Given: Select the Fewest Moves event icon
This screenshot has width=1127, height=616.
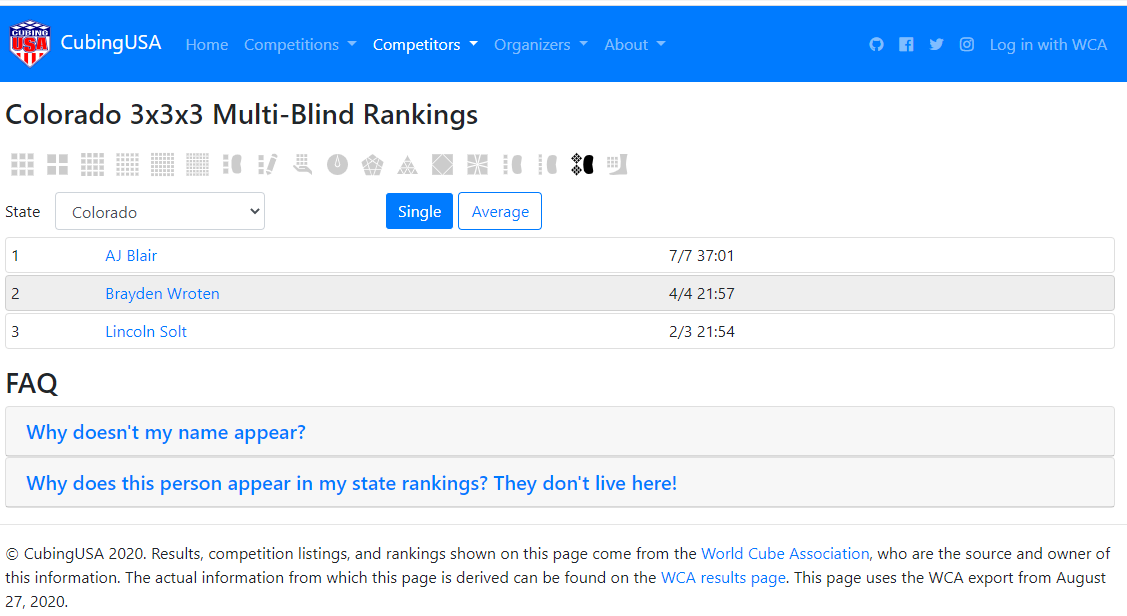Looking at the screenshot, I should [267, 165].
